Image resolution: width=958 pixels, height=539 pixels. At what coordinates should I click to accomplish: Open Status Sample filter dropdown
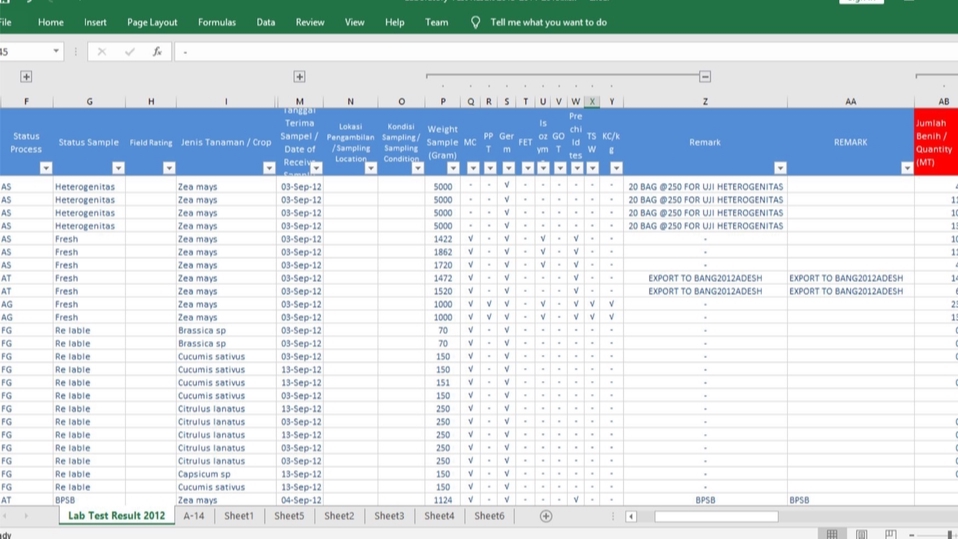click(x=118, y=168)
